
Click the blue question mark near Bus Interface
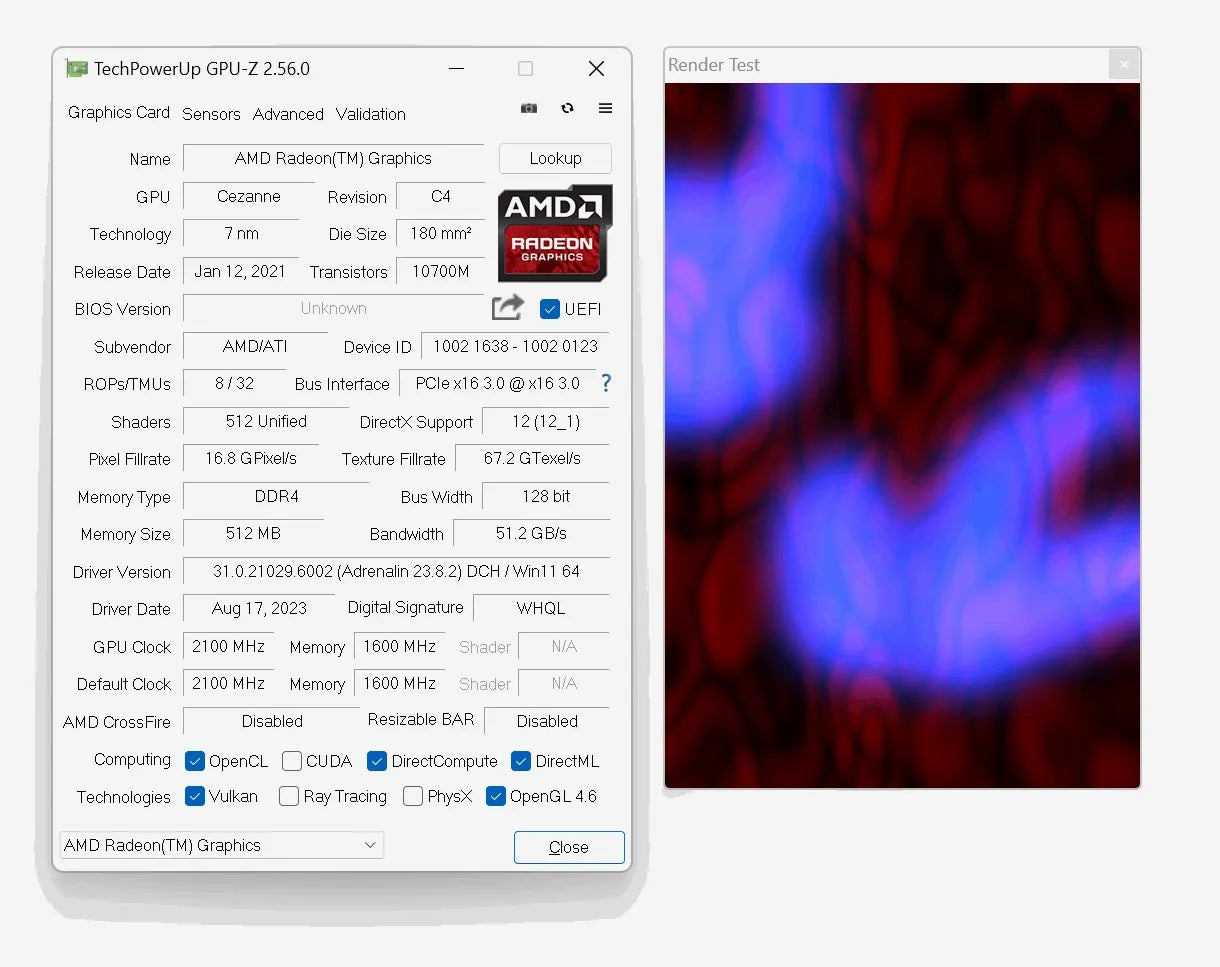coord(606,383)
